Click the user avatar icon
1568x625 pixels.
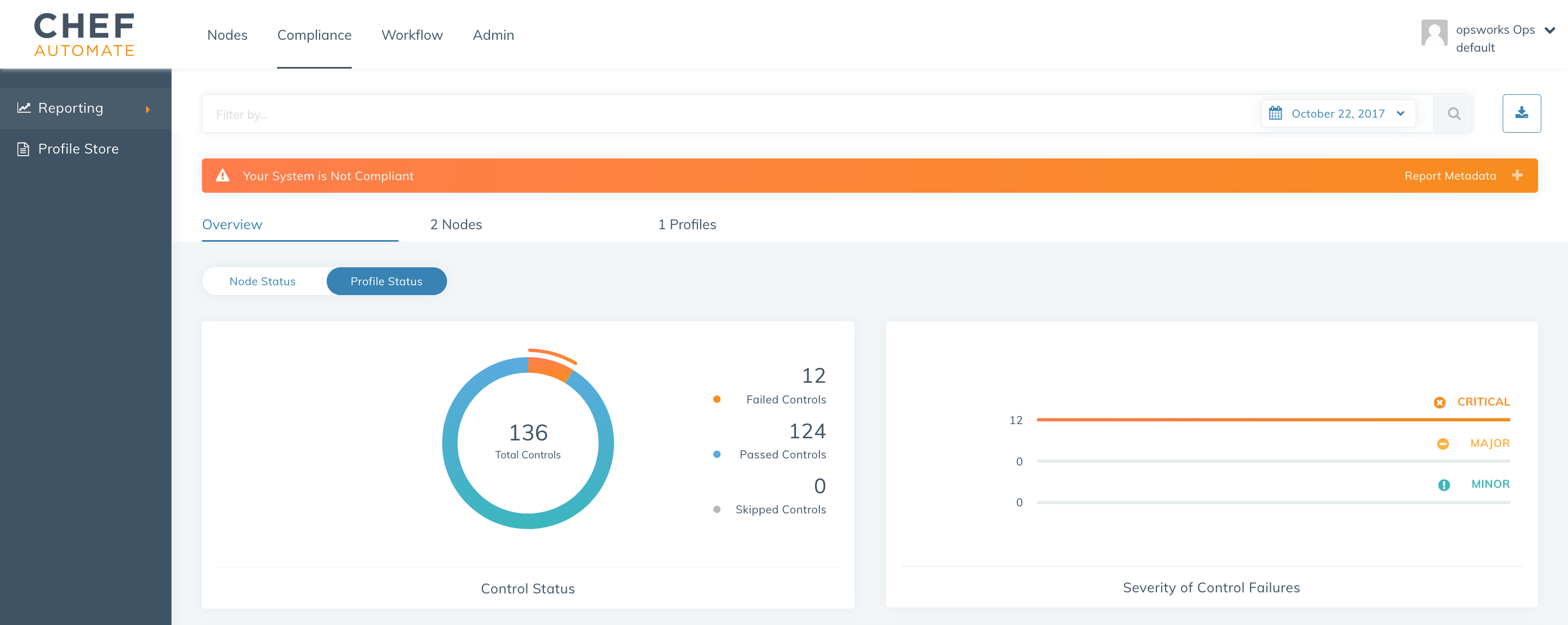coord(1434,33)
